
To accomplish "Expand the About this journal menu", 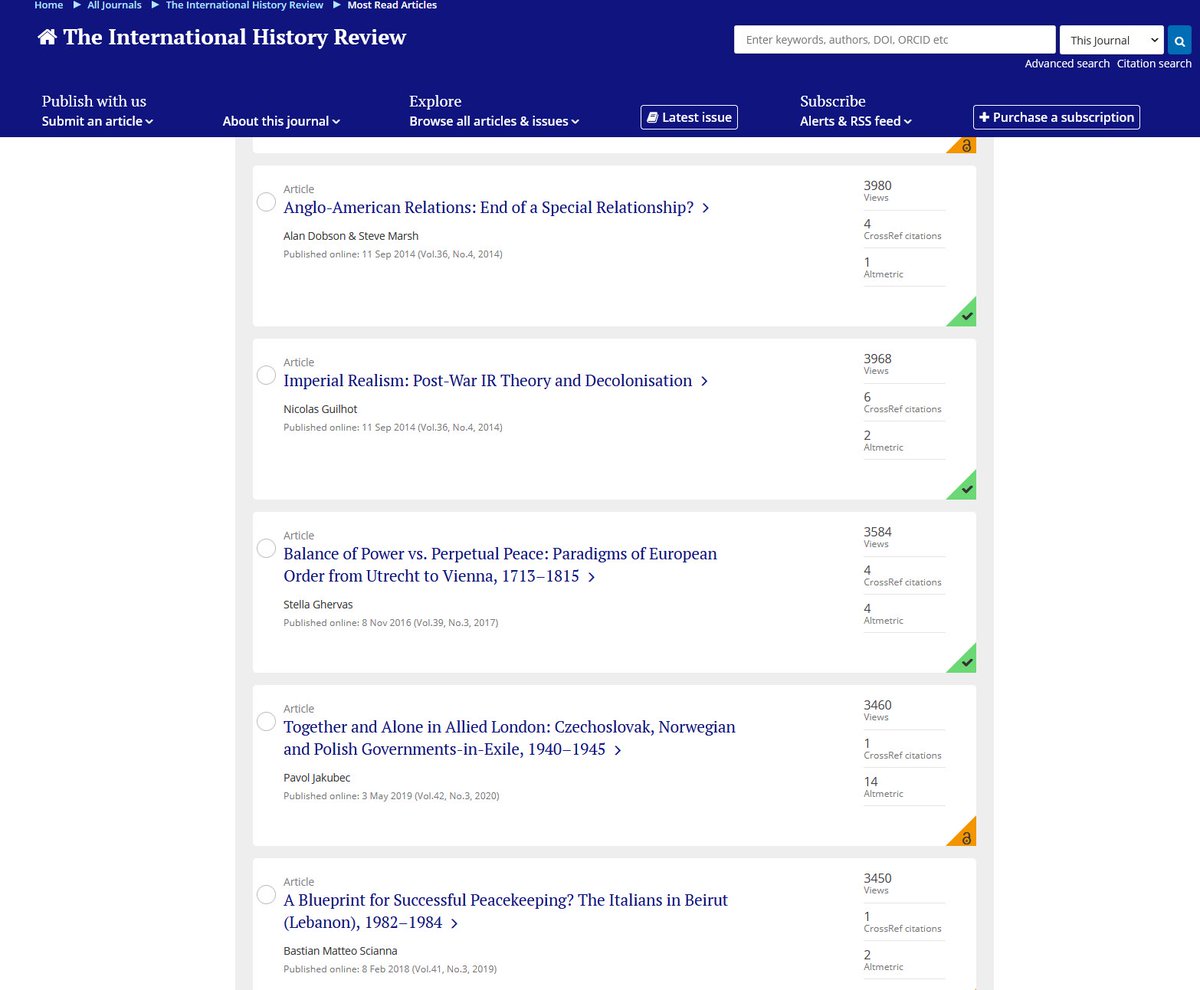I will (281, 121).
